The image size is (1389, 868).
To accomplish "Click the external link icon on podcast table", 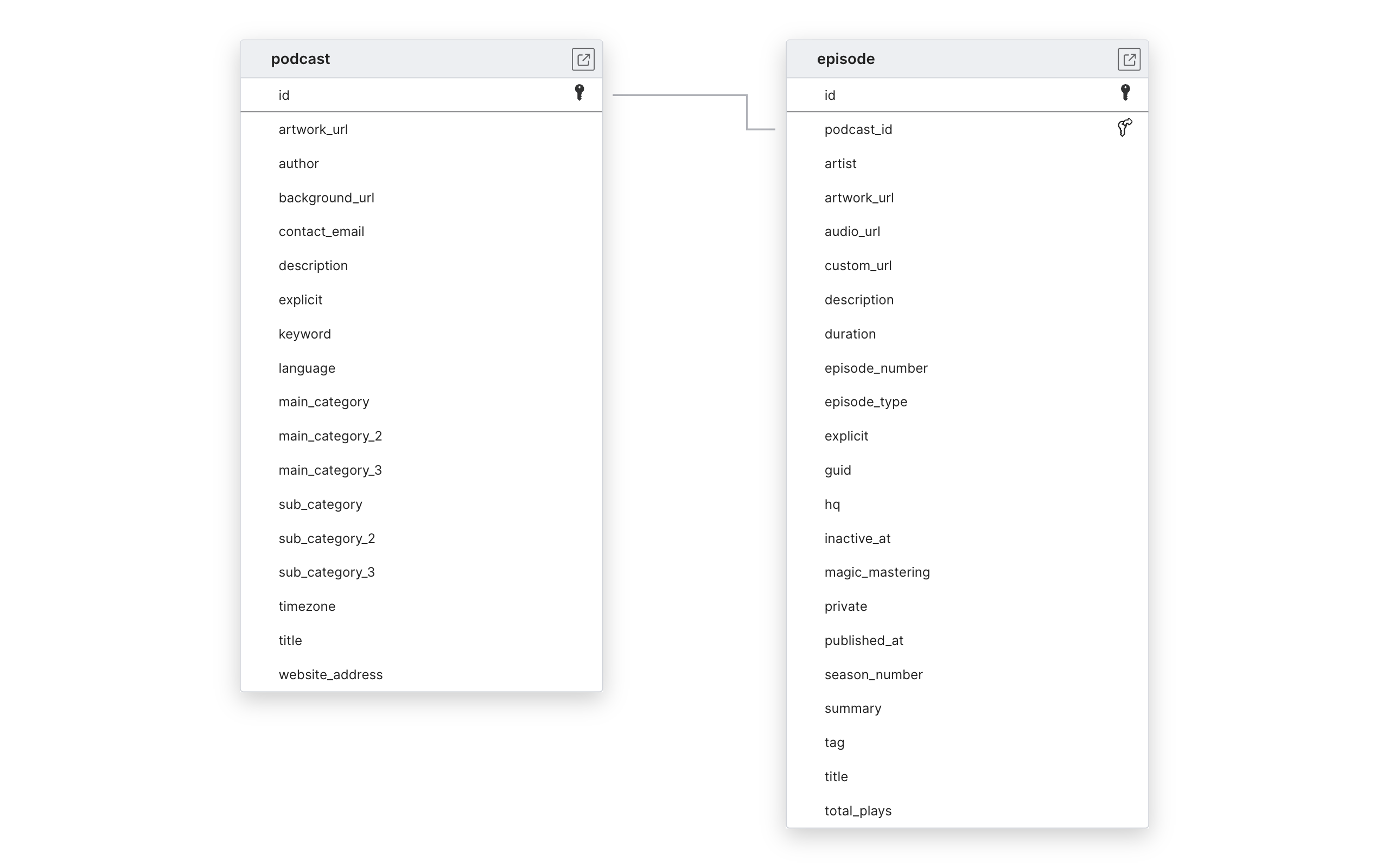I will (583, 58).
